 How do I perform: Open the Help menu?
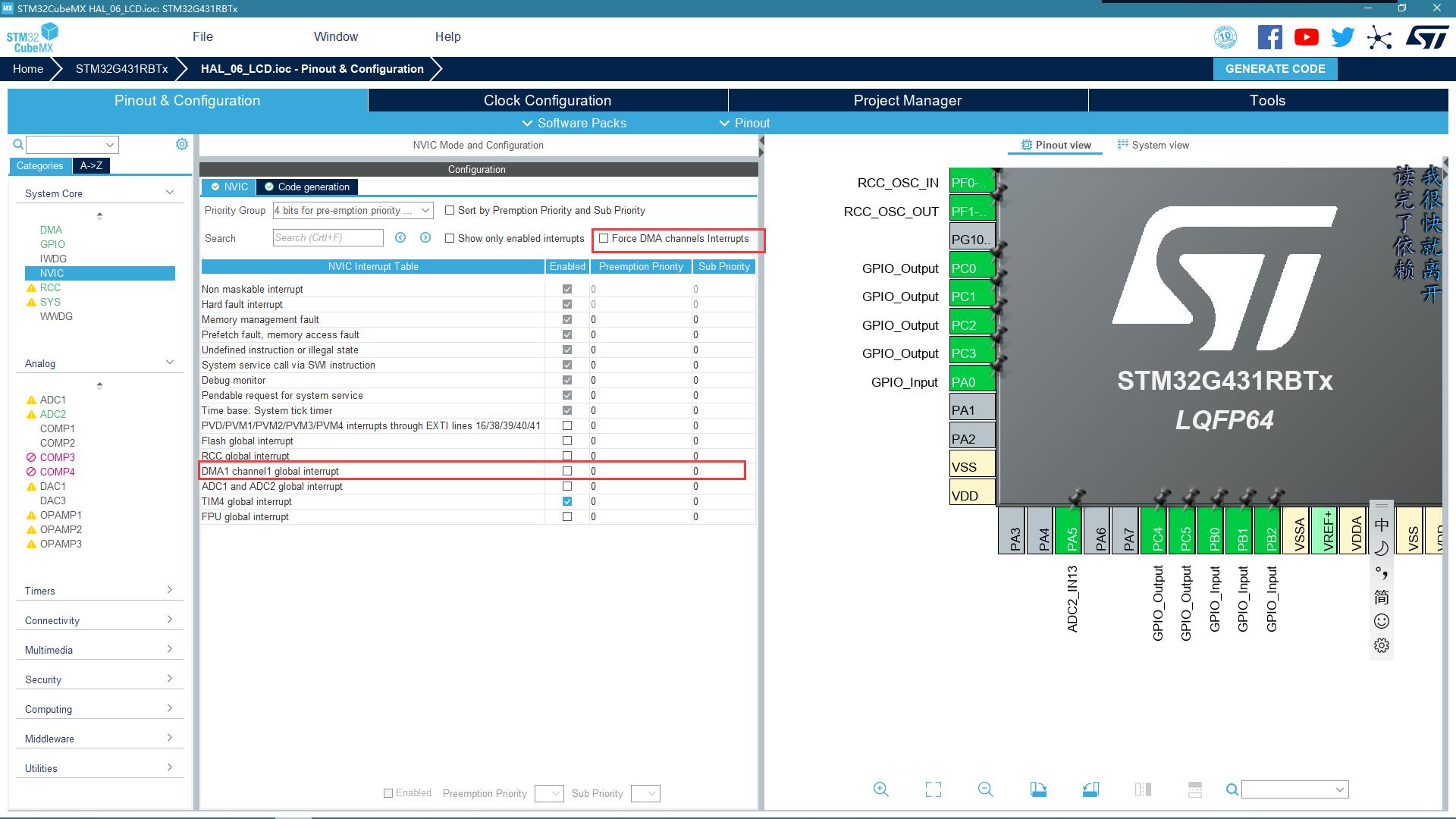447,36
